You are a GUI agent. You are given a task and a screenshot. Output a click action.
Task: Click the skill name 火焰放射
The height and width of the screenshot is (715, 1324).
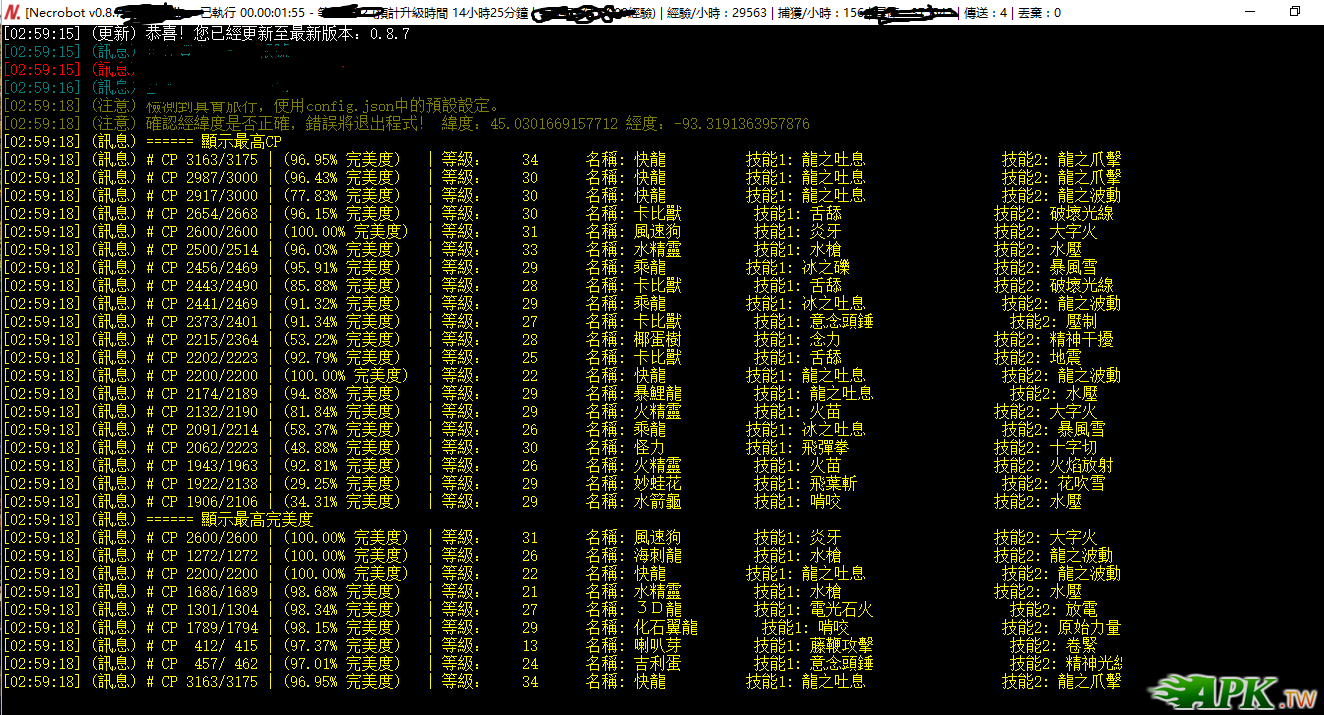1081,465
